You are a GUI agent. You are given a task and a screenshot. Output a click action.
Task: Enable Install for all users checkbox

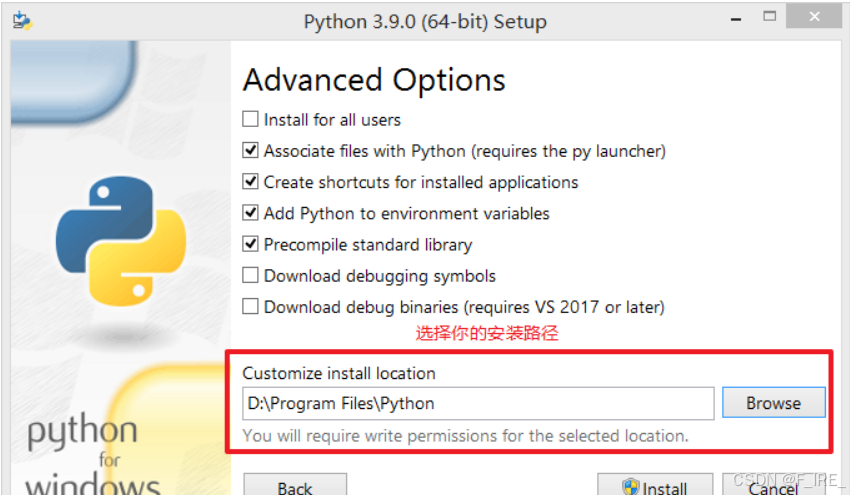[250, 119]
